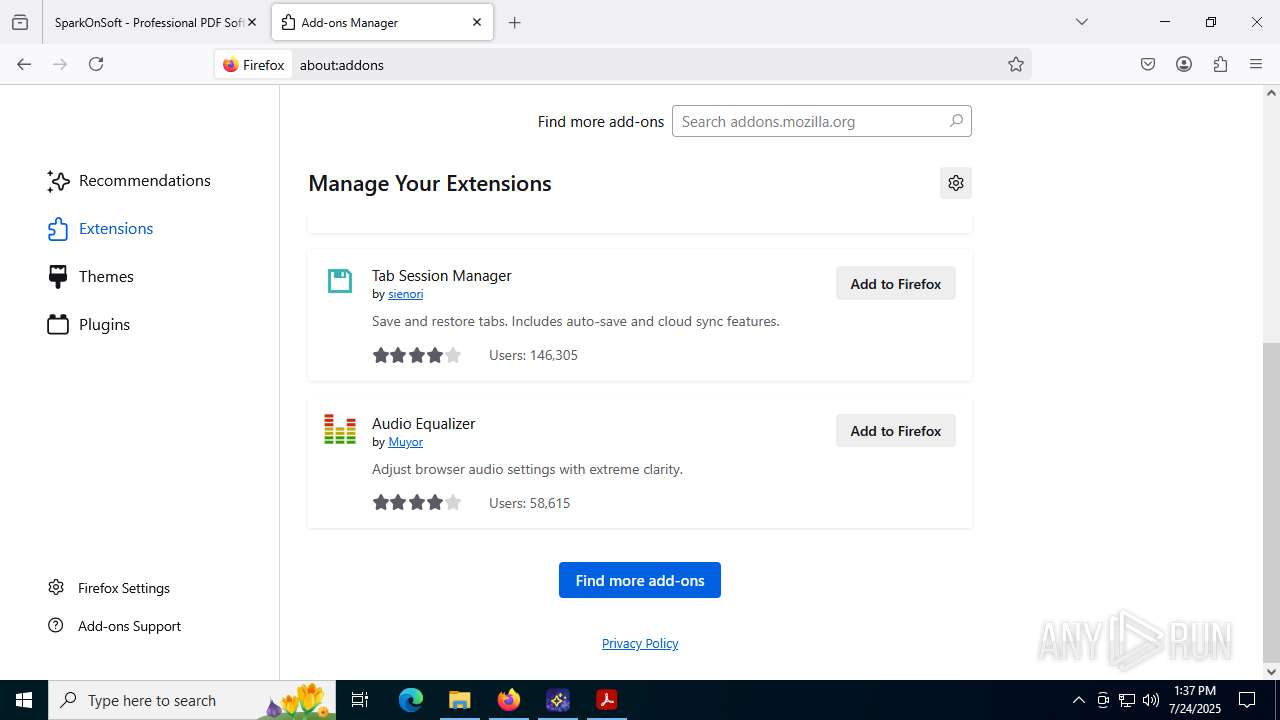
Task: Open the new tab plus button
Action: [x=514, y=22]
